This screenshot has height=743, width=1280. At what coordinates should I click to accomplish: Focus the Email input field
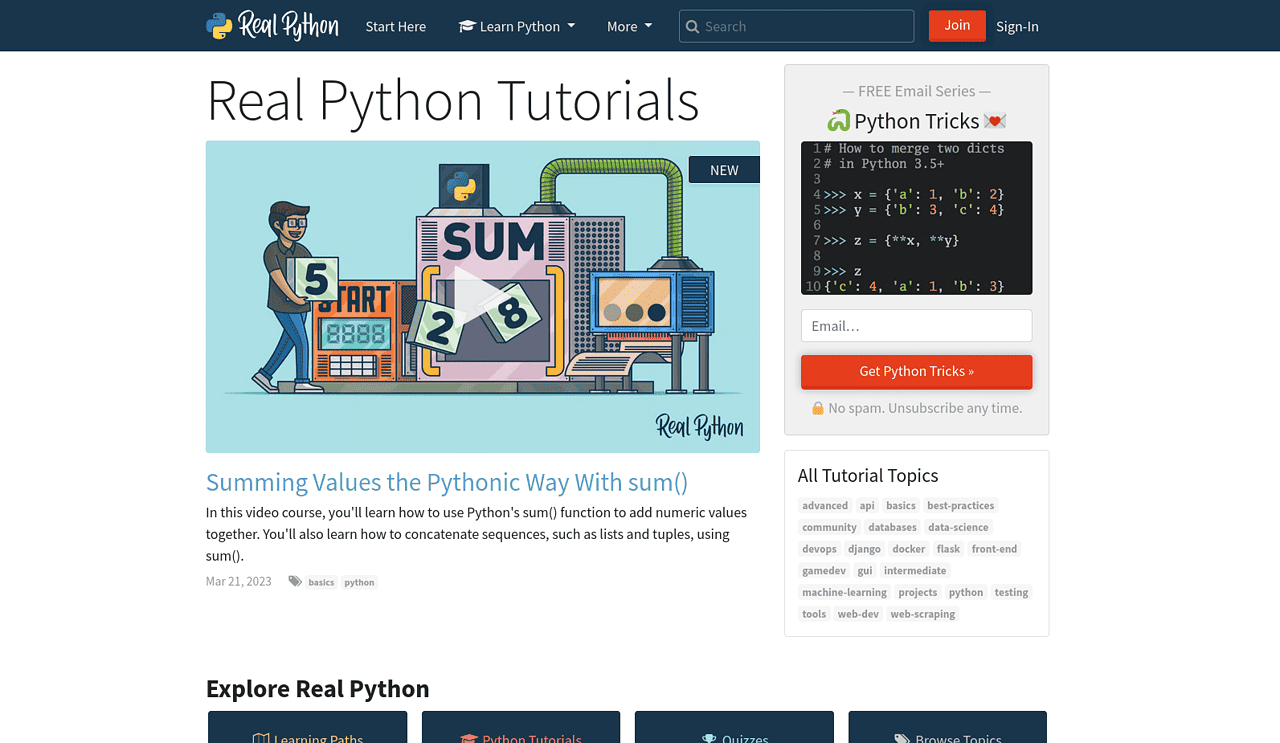click(916, 326)
